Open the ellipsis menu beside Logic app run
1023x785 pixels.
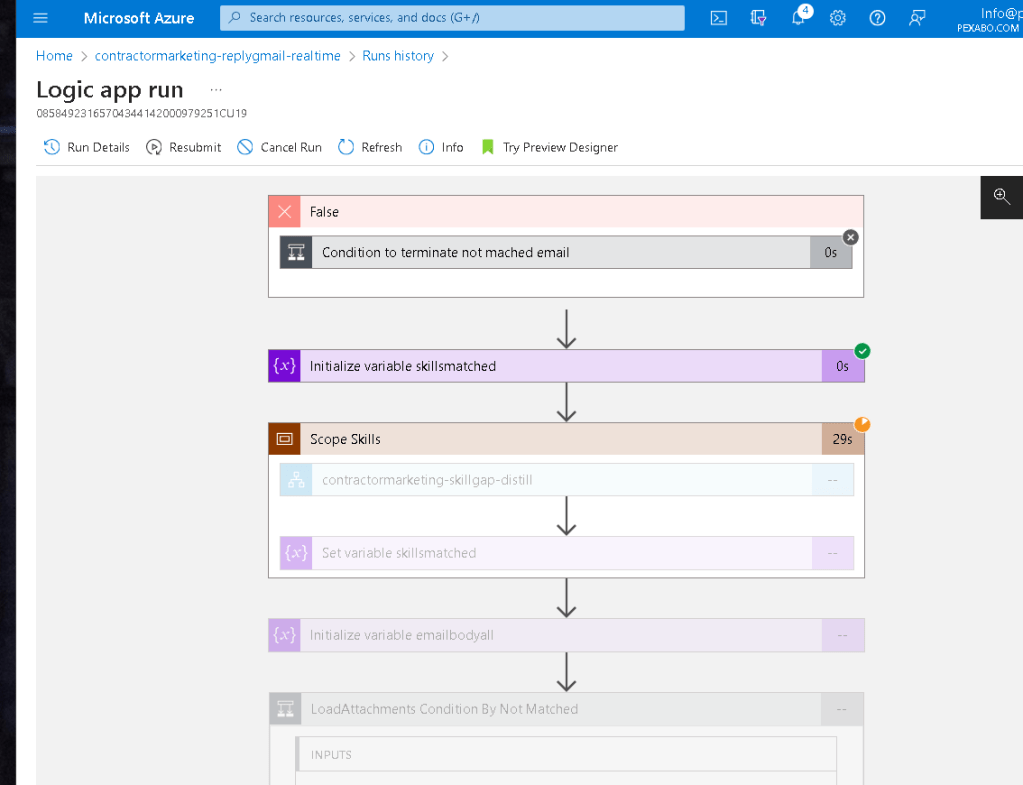click(216, 89)
